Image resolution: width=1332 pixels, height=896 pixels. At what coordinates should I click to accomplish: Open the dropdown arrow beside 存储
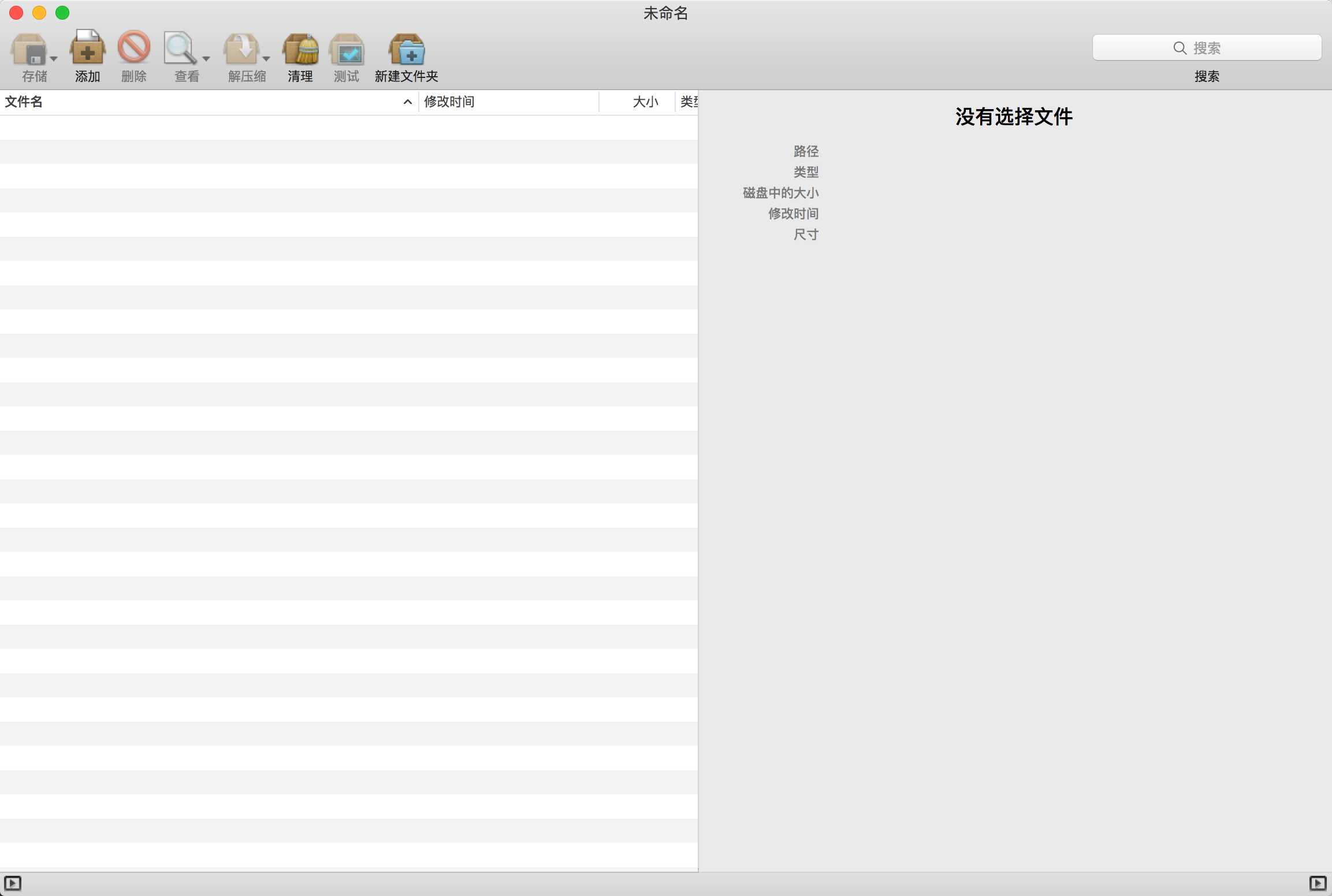[54, 59]
